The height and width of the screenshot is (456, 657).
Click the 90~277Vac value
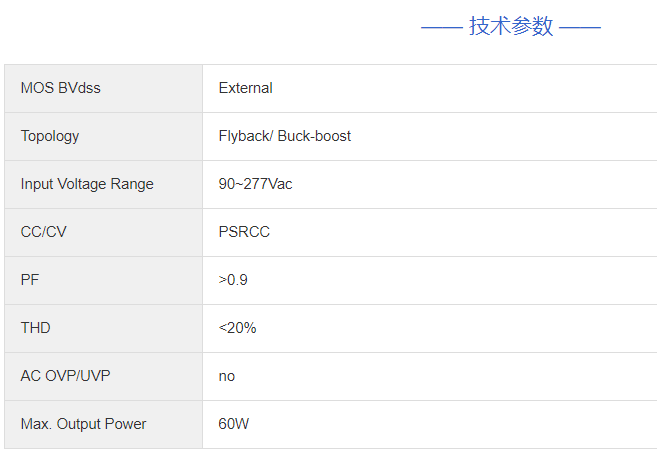255,184
